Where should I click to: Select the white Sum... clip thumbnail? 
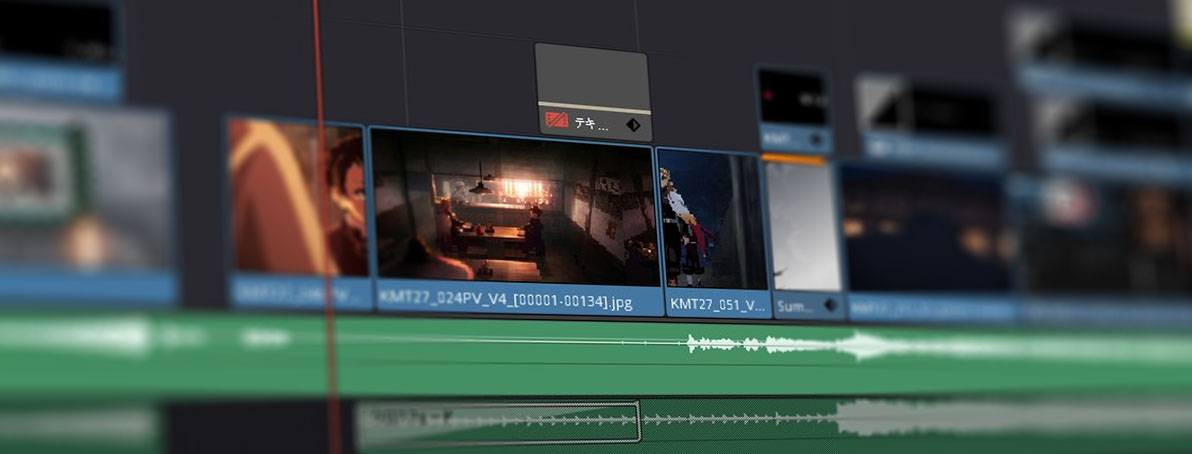point(802,226)
